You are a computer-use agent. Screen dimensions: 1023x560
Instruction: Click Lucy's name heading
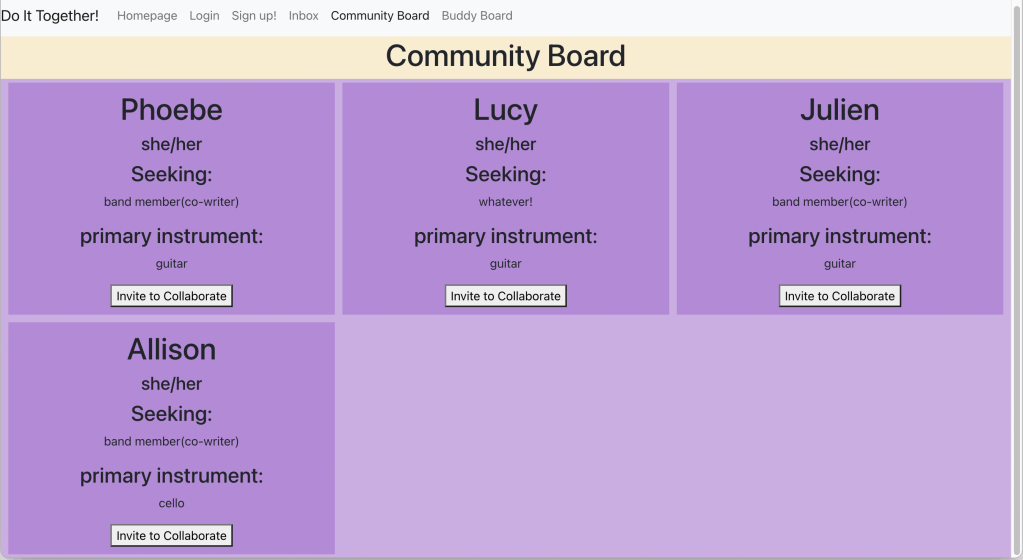pos(505,110)
